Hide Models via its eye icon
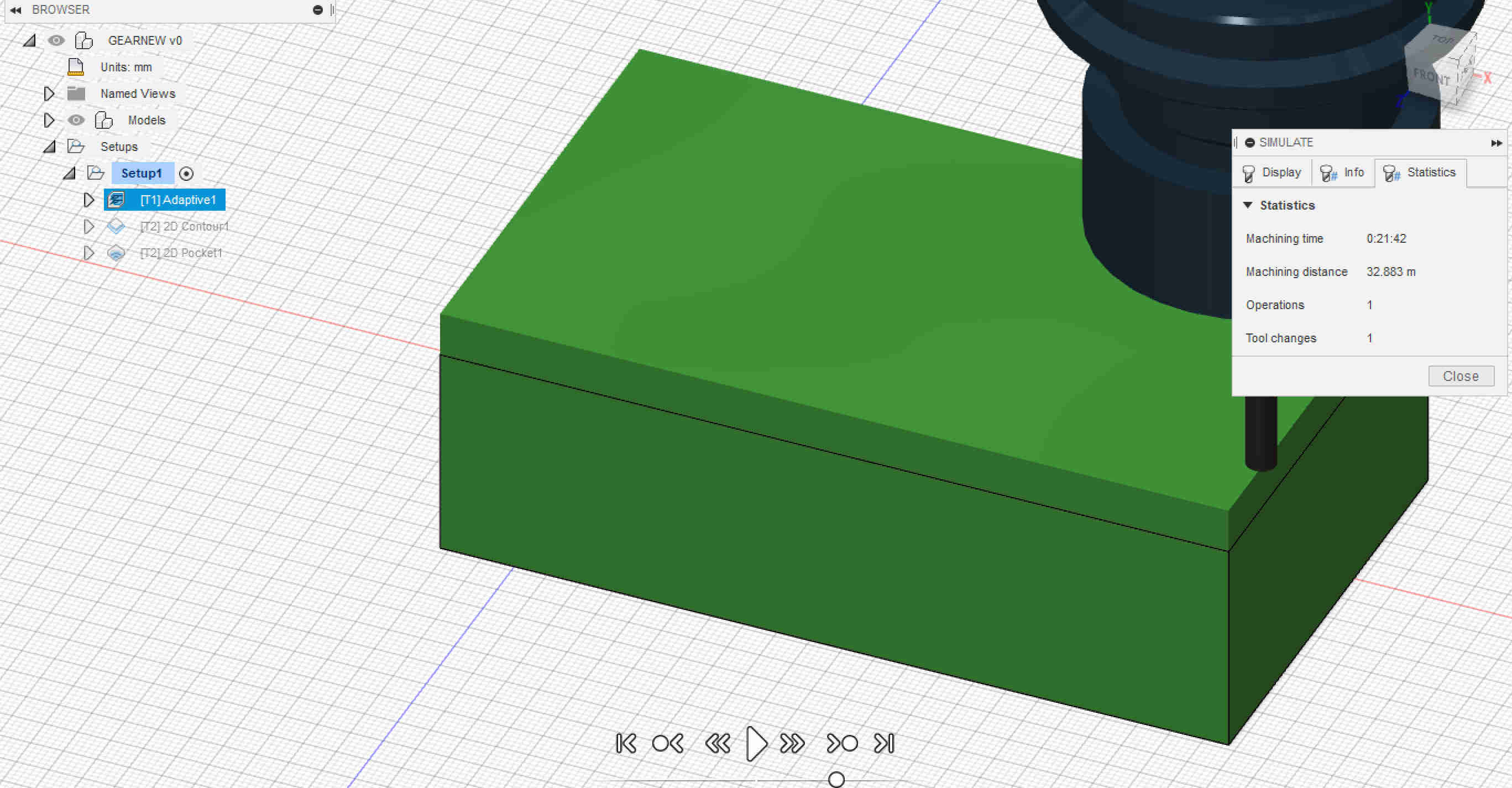This screenshot has width=1512, height=788. pos(76,121)
